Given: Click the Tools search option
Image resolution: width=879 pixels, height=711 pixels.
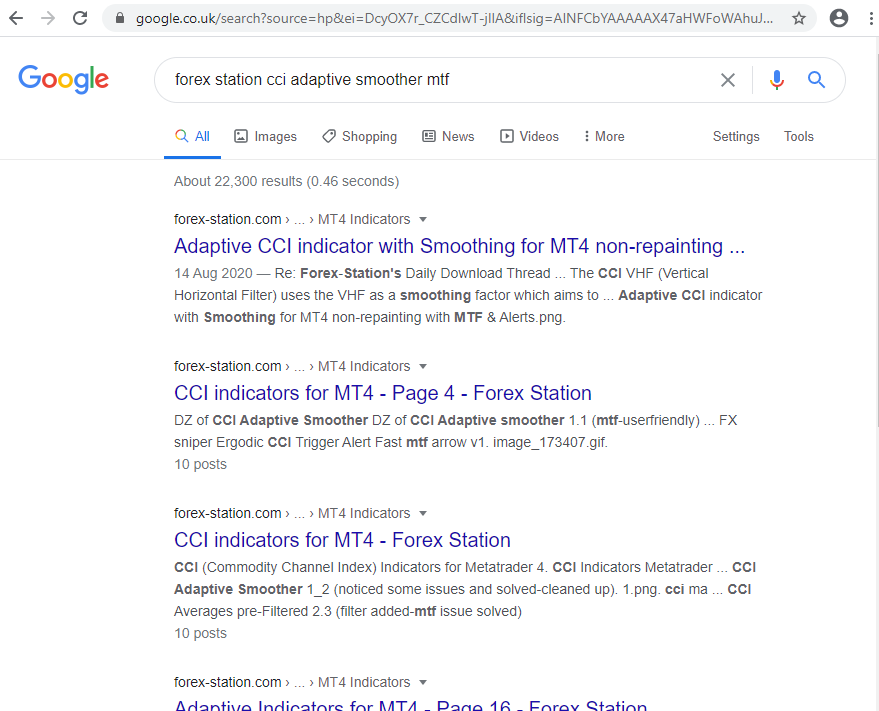Looking at the screenshot, I should [x=798, y=136].
